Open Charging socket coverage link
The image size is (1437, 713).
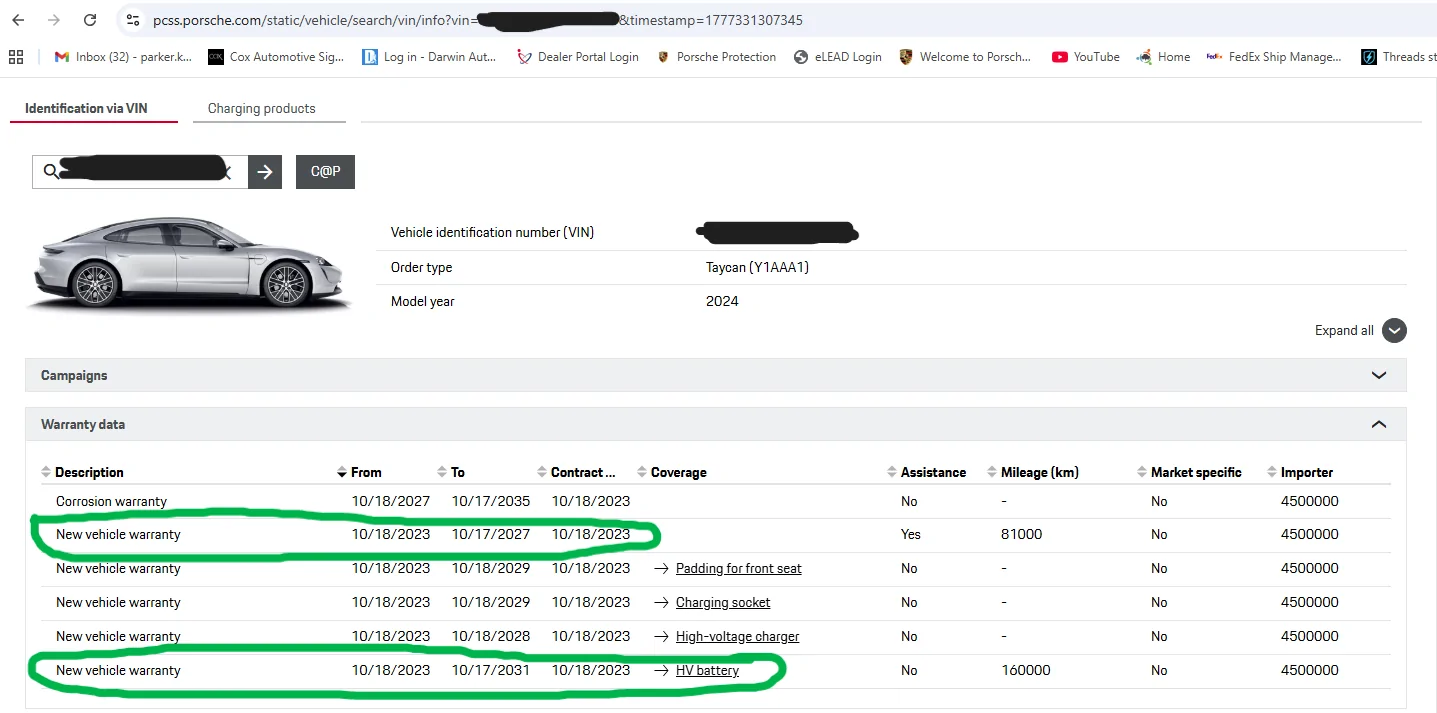pyautogui.click(x=723, y=603)
